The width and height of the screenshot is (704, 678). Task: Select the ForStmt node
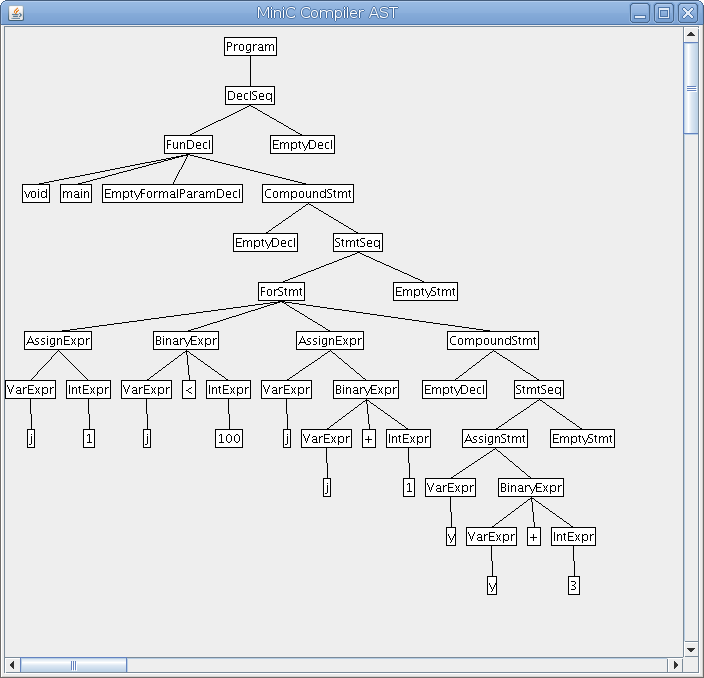[281, 292]
